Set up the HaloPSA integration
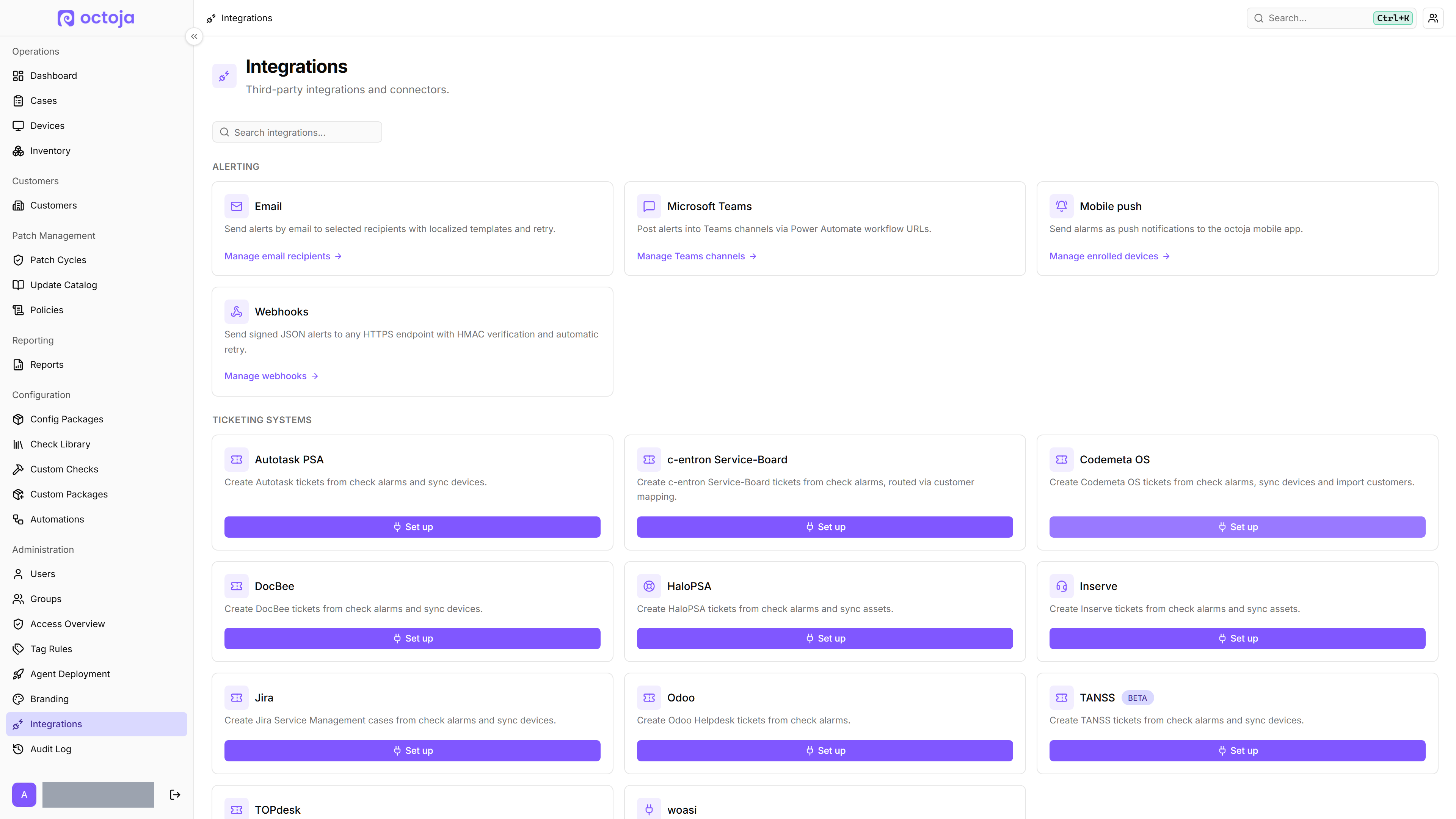Screen dimensions: 1456x819 pos(825,638)
